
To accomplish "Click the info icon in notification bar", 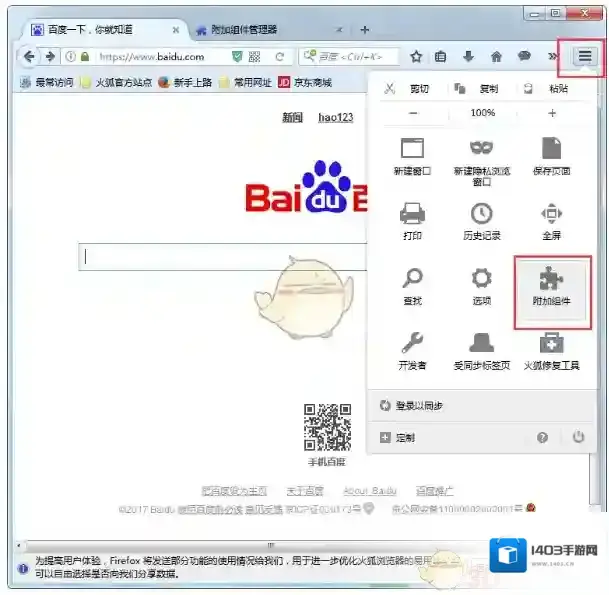I will point(23,568).
